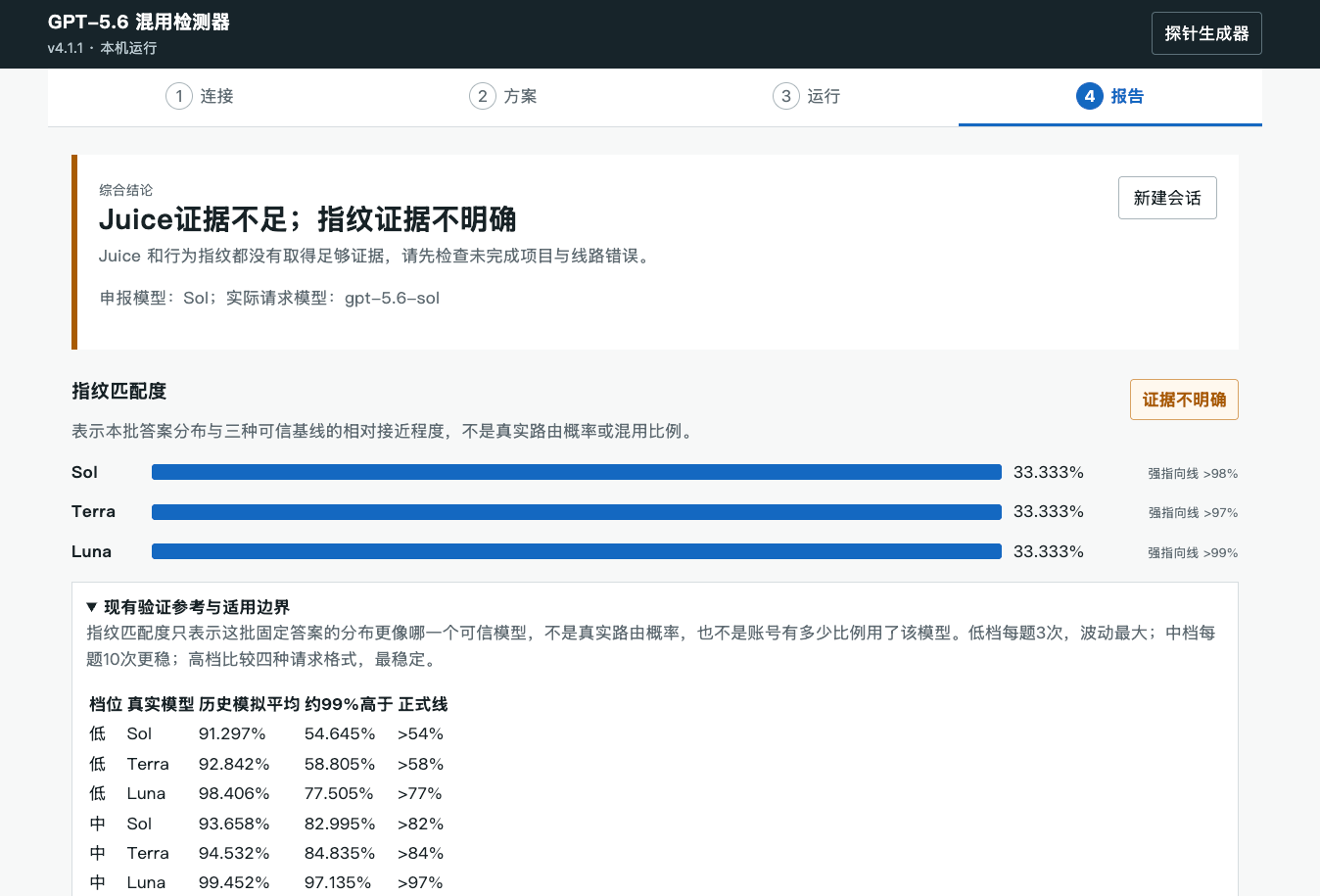The width and height of the screenshot is (1320, 896).
Task: Switch to the 方案 tab
Action: [503, 96]
